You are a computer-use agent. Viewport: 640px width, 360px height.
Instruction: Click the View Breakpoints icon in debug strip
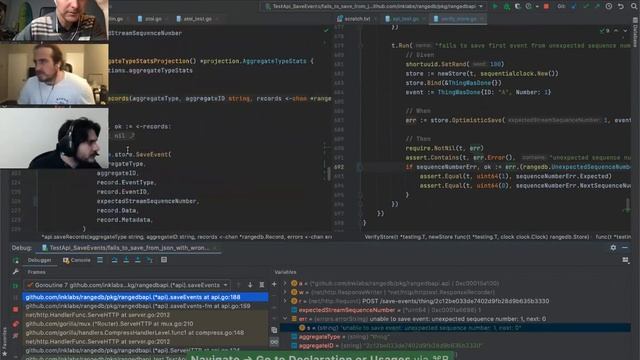pos(16,324)
